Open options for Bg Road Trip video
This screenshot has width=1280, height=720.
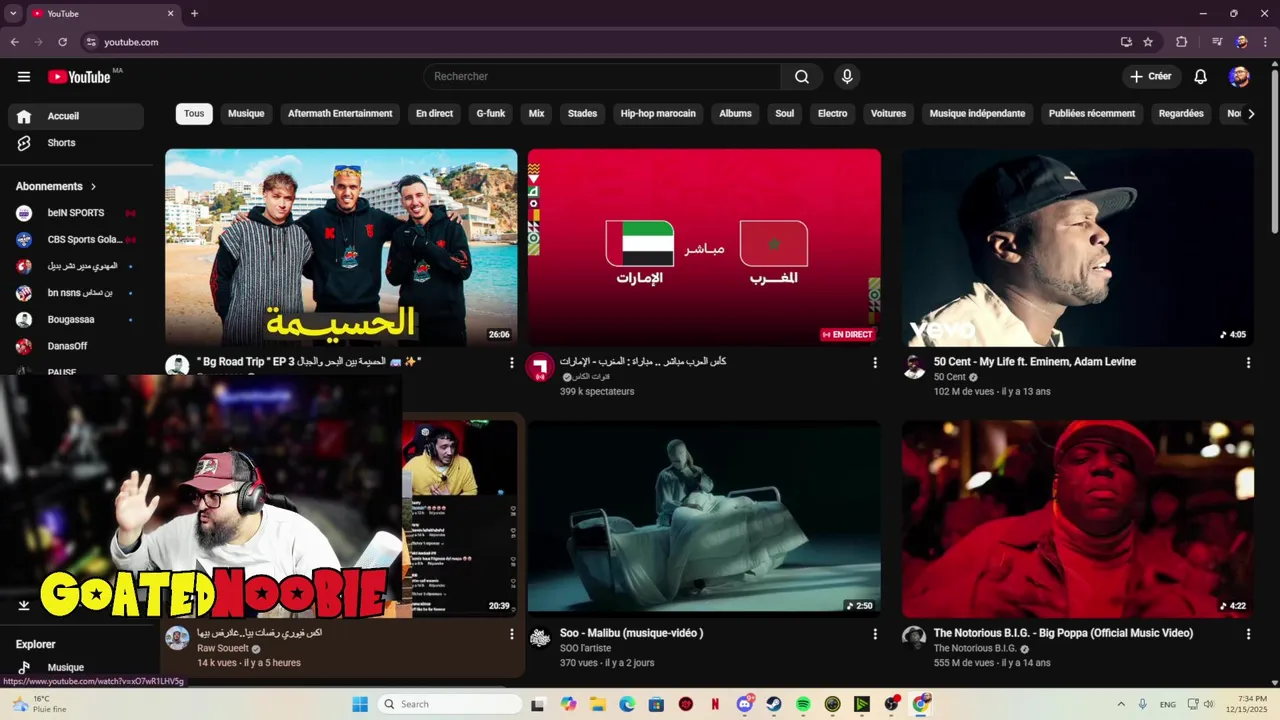[511, 363]
